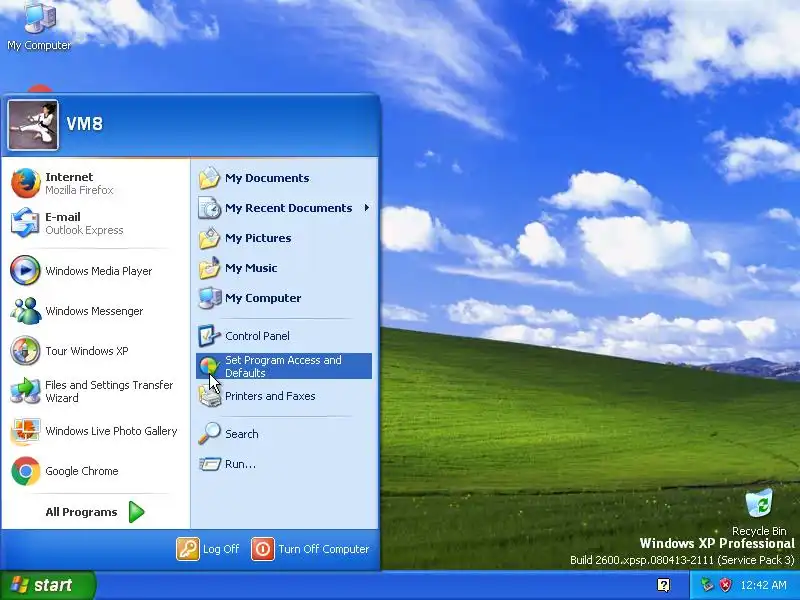Click the My Pictures label text
This screenshot has height=600, width=800.
[x=258, y=238]
